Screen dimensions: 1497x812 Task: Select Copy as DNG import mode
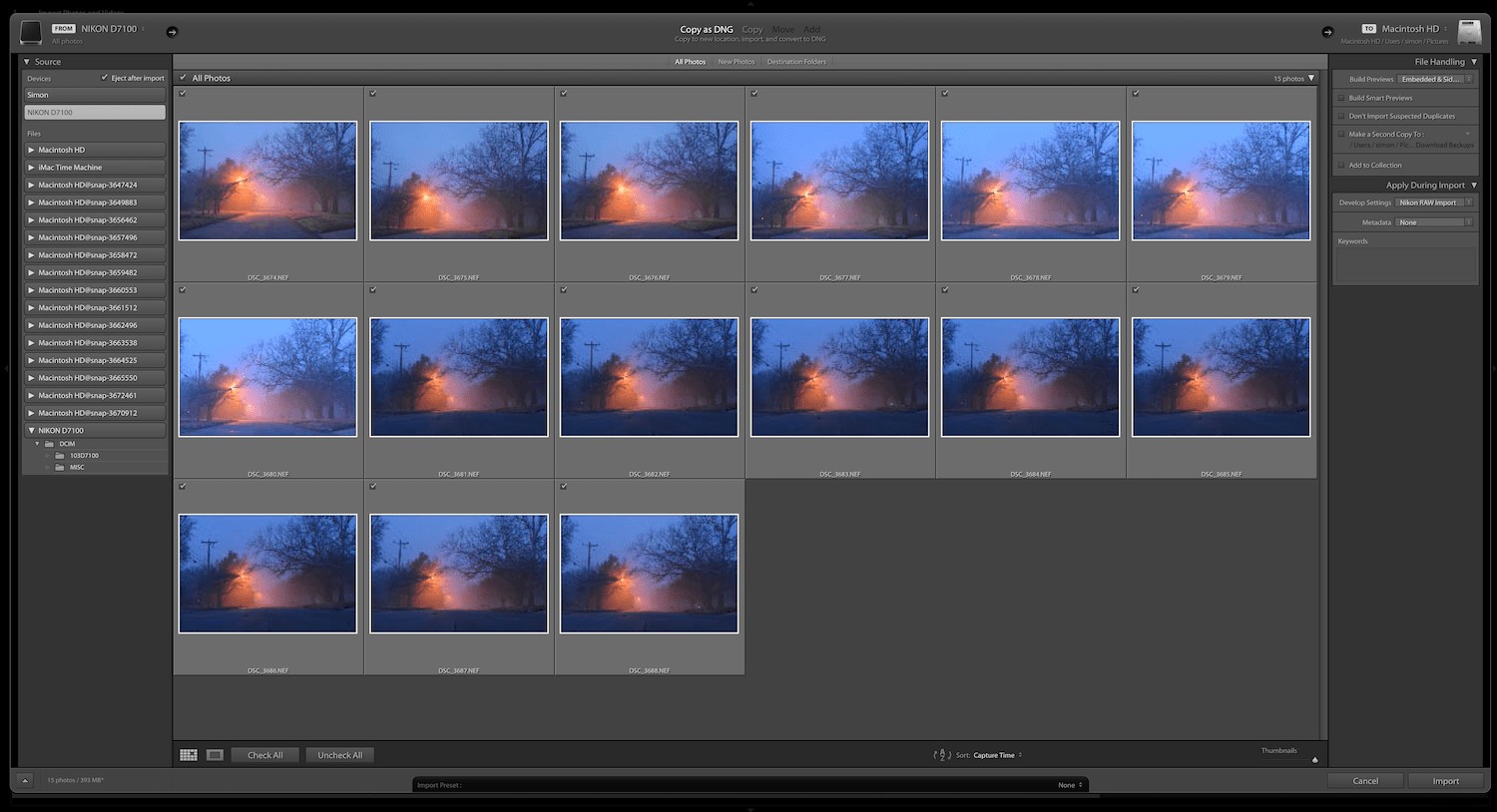pyautogui.click(x=706, y=29)
